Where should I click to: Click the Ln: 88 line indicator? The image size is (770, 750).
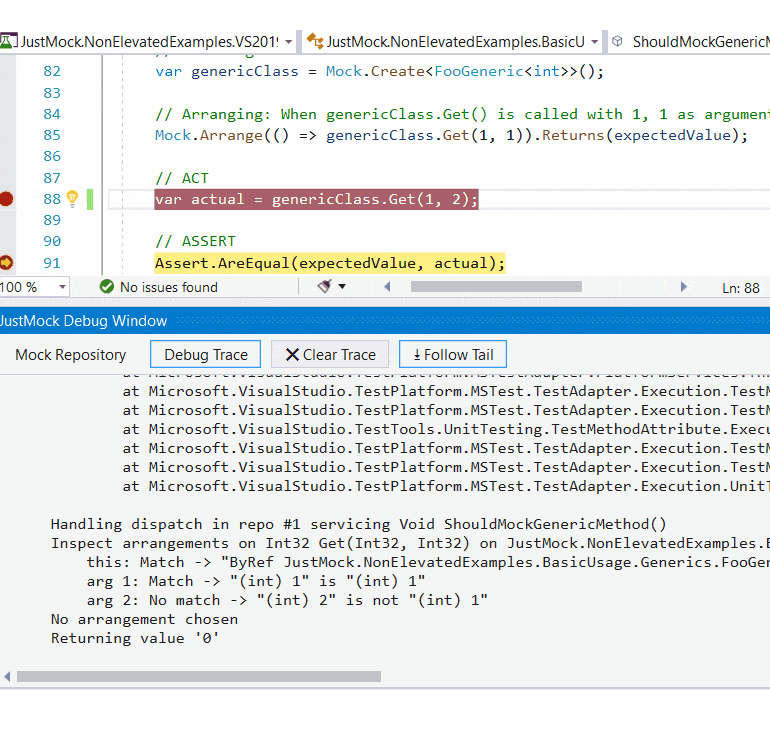click(x=741, y=288)
